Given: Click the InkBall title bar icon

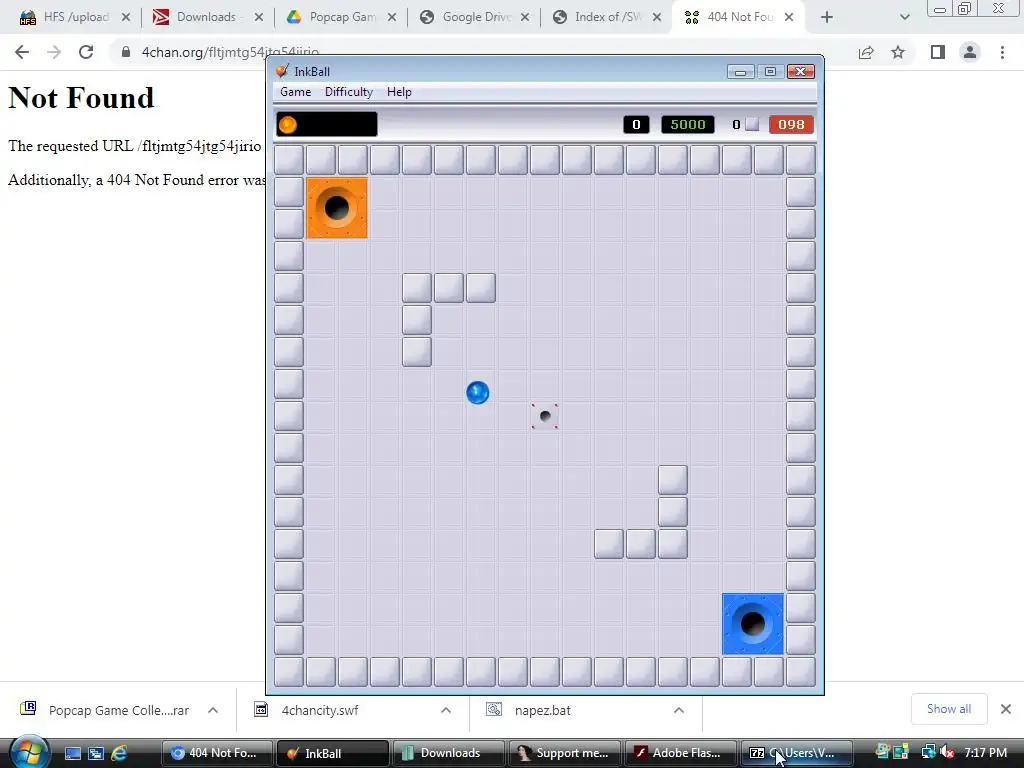Looking at the screenshot, I should pyautogui.click(x=282, y=71).
